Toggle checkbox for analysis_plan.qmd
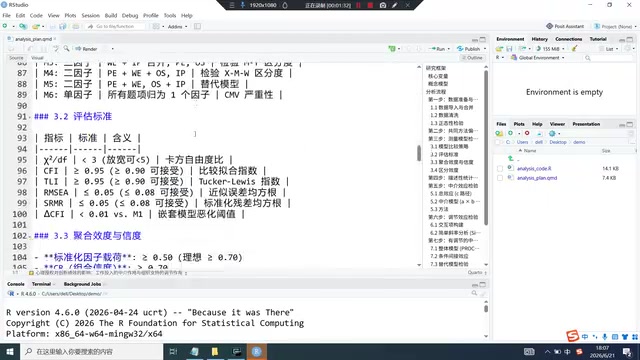This screenshot has width=640, height=360. 500,178
